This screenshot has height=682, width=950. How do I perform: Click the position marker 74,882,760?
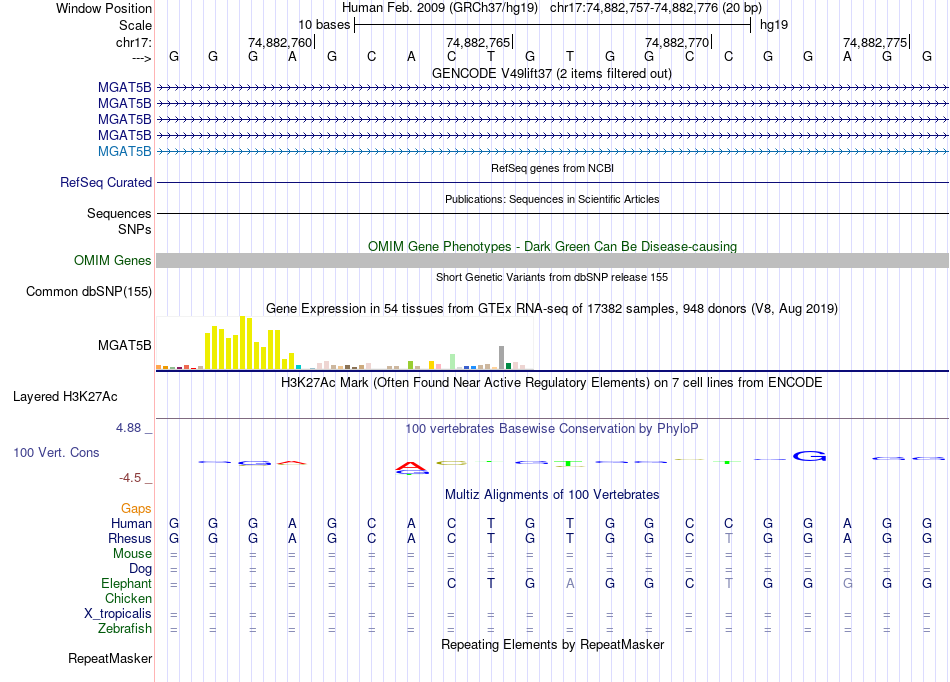point(280,42)
